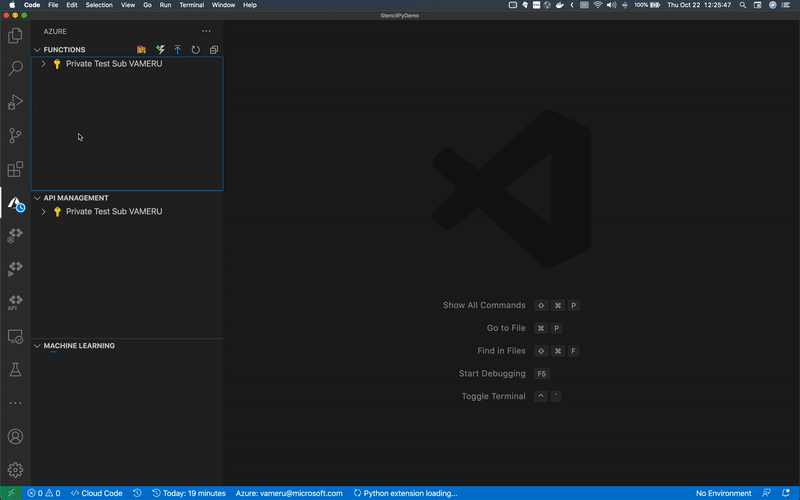
Task: Open the Source Control view
Action: 15,135
